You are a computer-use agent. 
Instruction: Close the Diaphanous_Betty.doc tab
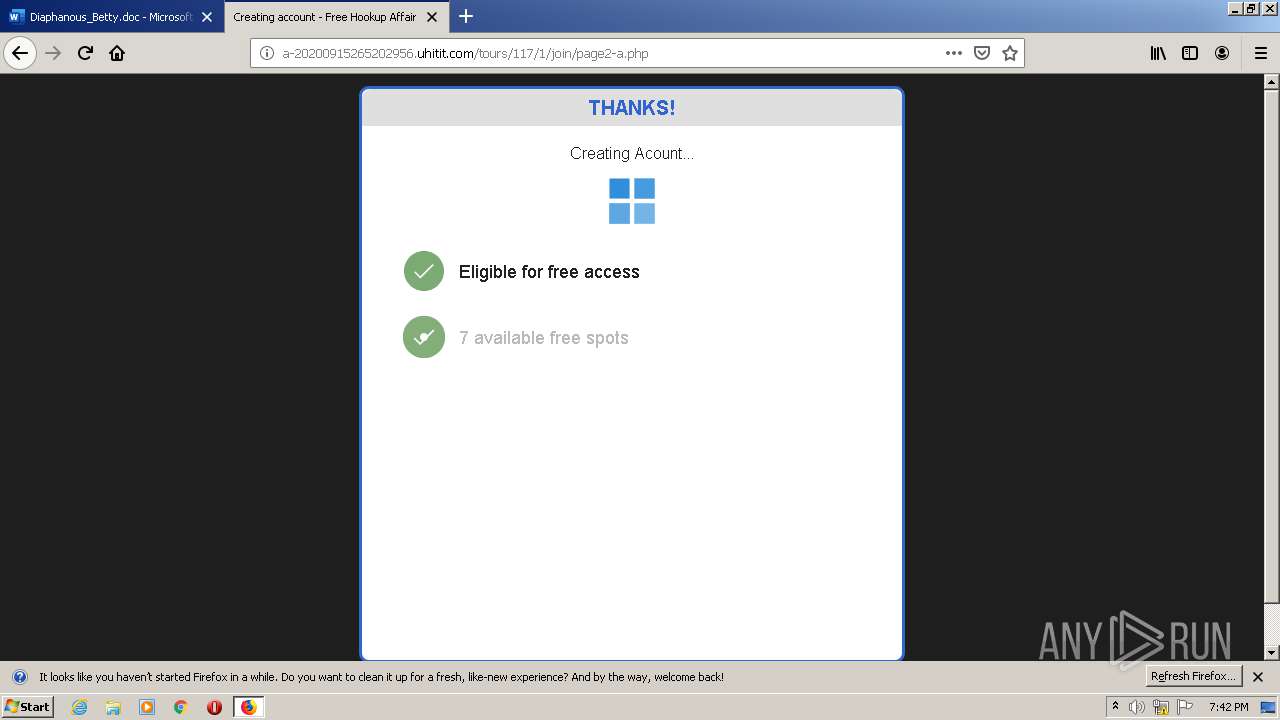207,17
